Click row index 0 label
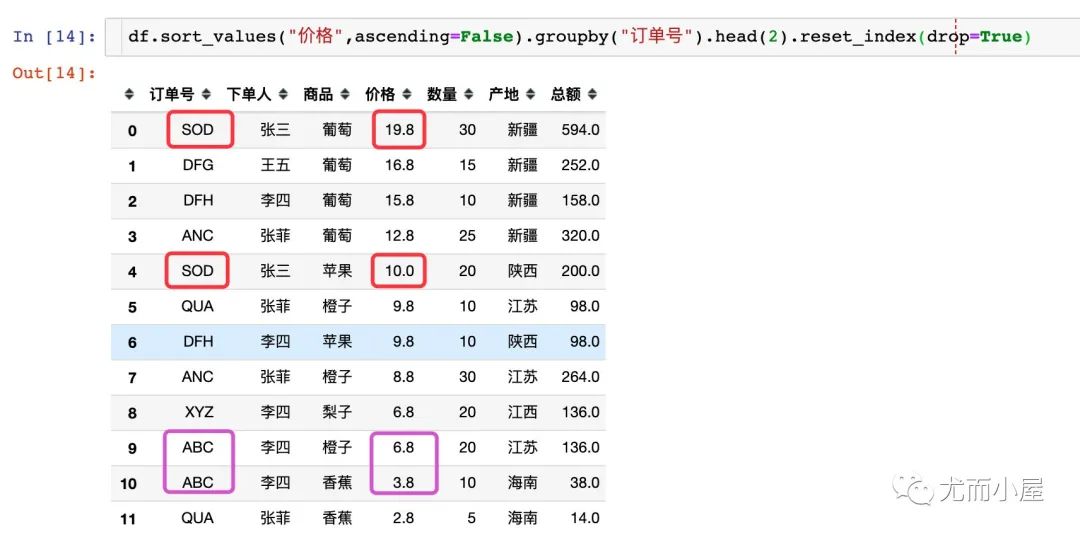The height and width of the screenshot is (537, 1080). (132, 131)
